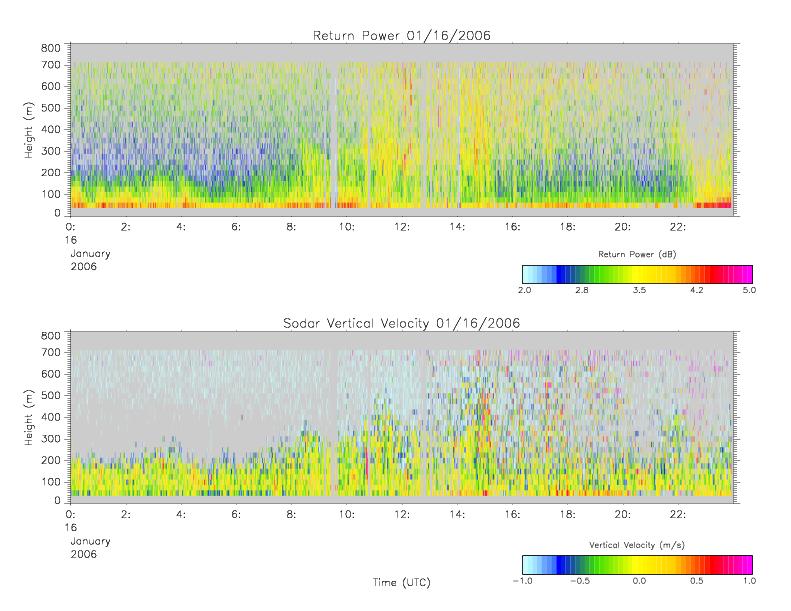Select the Return Power color scale bar
This screenshot has height=611, width=791.
tap(638, 274)
